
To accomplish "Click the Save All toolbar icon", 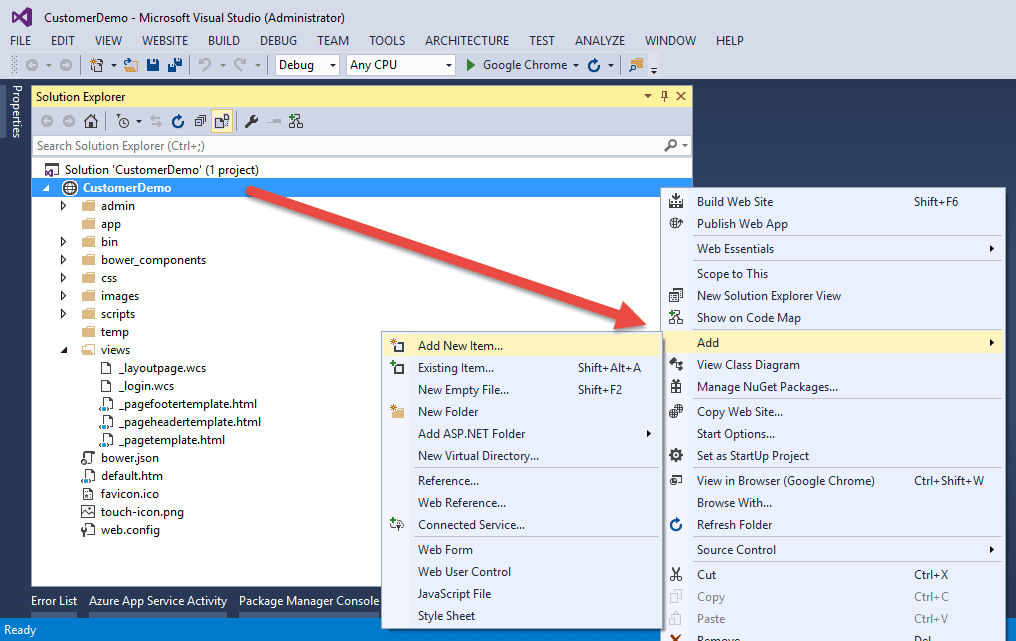I will tap(175, 65).
